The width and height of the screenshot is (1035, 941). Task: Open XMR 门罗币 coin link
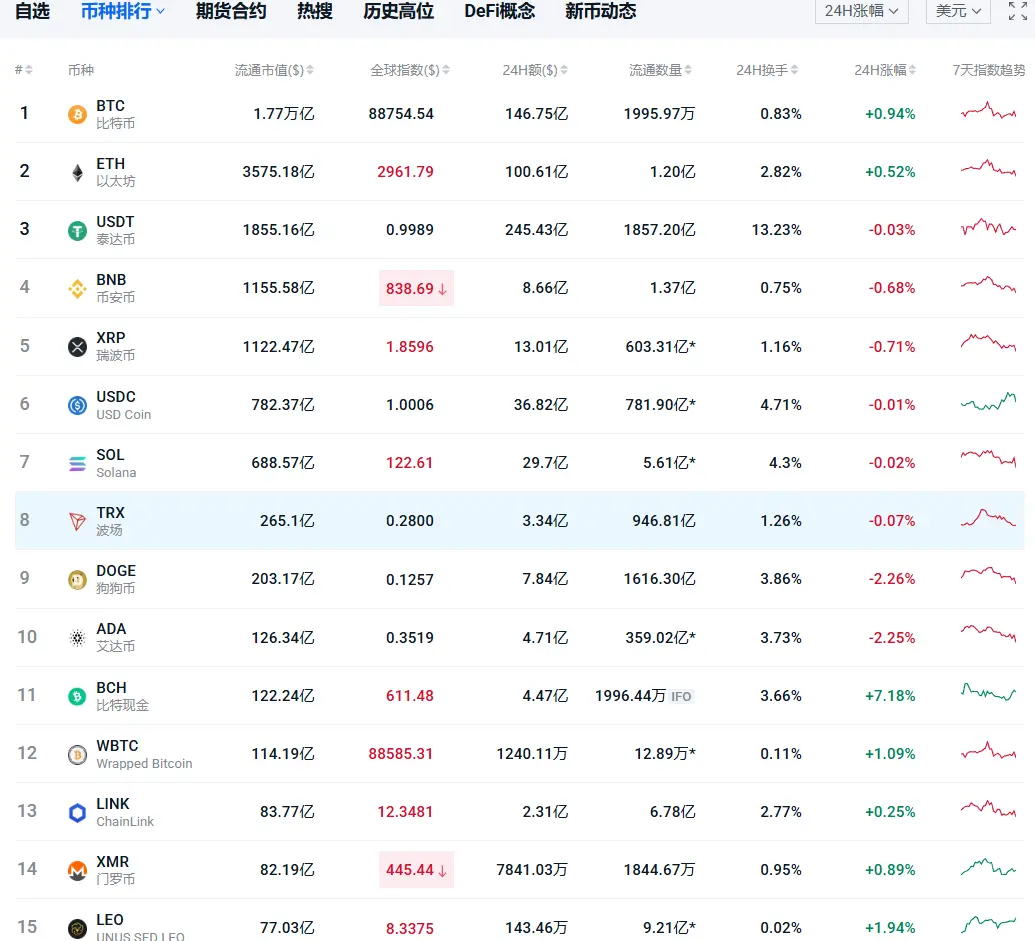point(116,870)
